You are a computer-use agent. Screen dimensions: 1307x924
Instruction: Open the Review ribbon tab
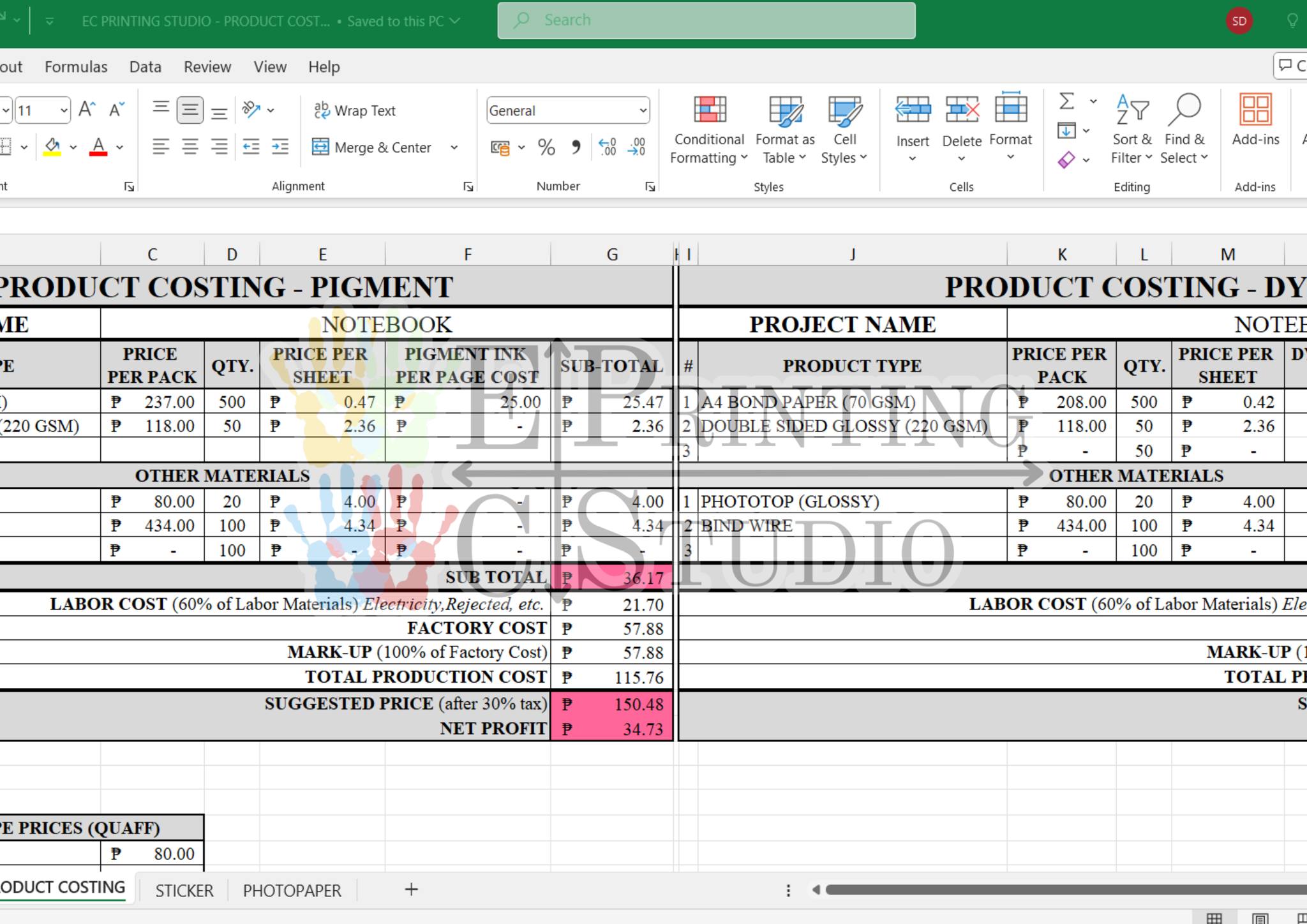click(207, 67)
